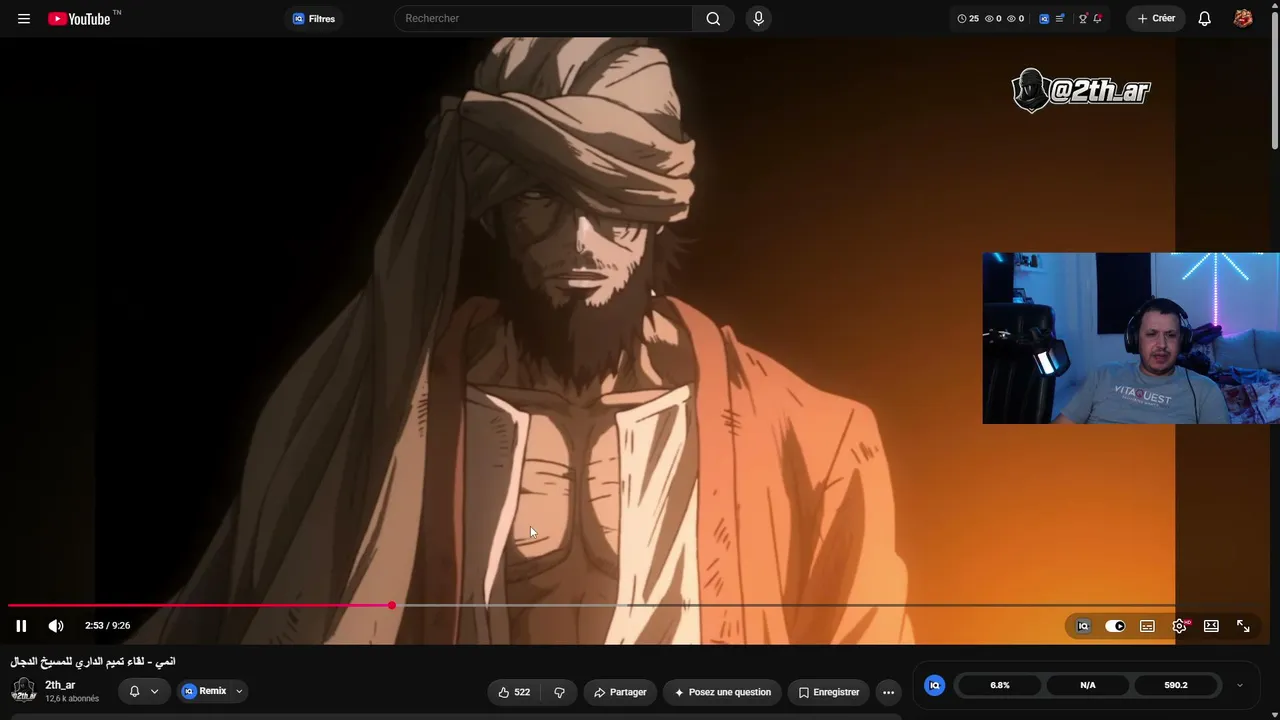This screenshot has width=1280, height=720.
Task: Click the Créer button
Action: click(1156, 19)
